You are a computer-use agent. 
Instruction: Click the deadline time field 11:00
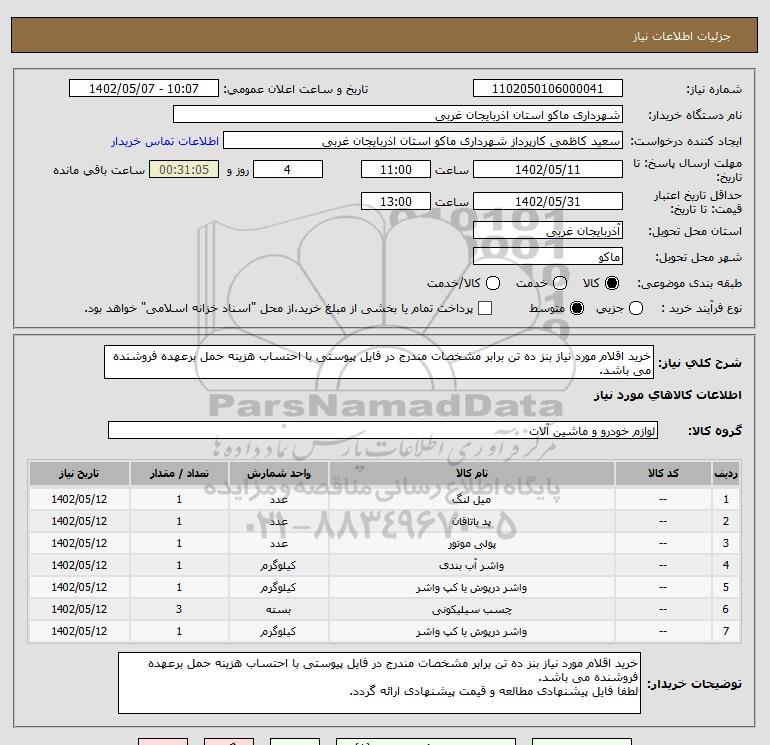(396, 170)
